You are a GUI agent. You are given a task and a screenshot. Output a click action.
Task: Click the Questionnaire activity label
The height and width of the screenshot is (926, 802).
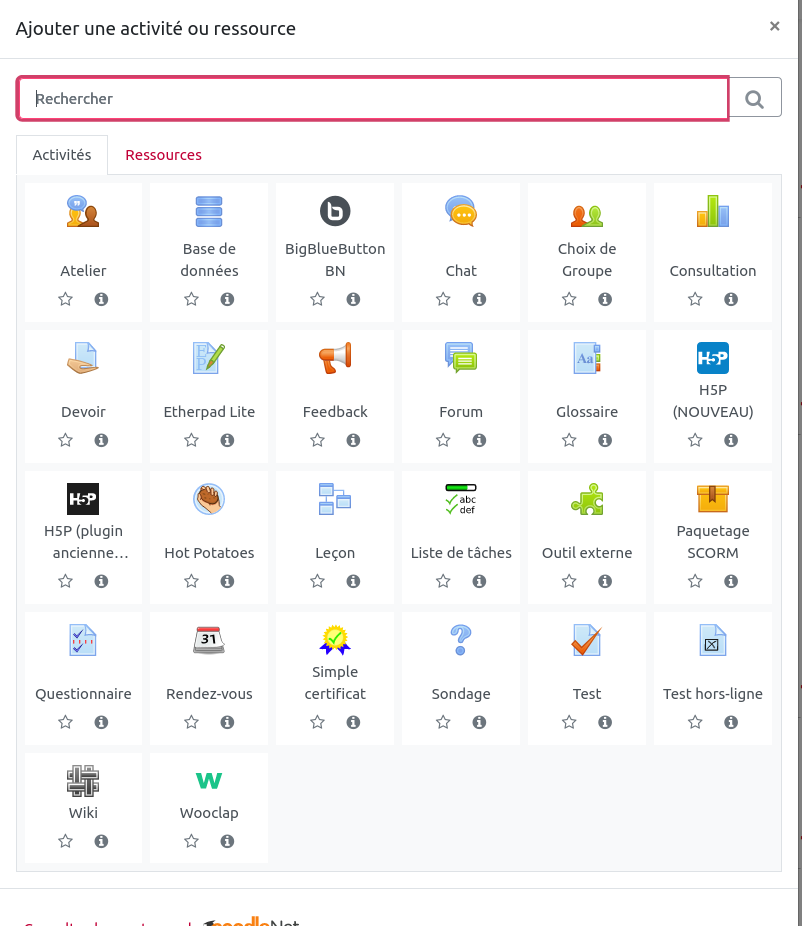[83, 694]
